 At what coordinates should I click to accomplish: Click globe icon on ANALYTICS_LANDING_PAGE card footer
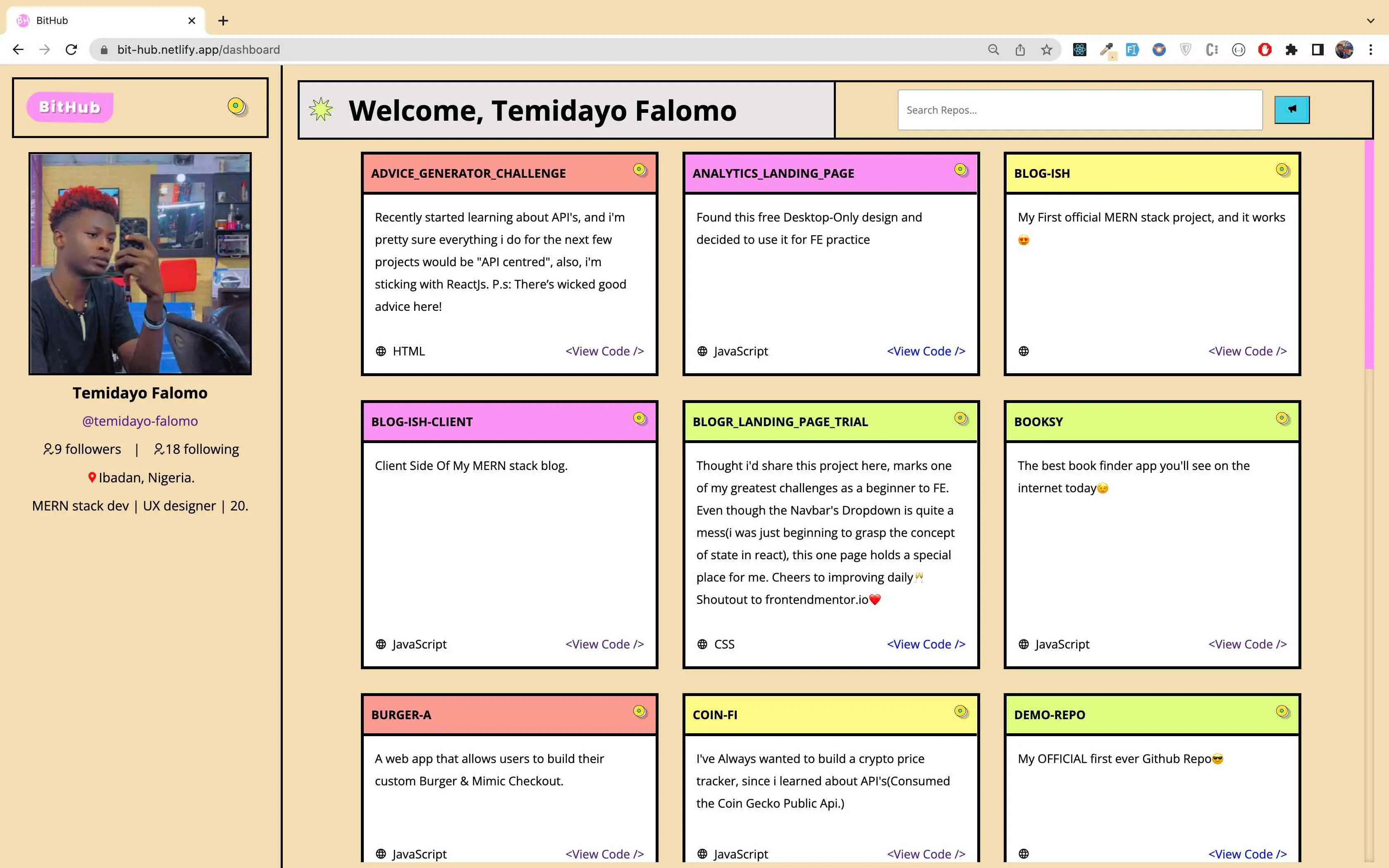(x=702, y=351)
